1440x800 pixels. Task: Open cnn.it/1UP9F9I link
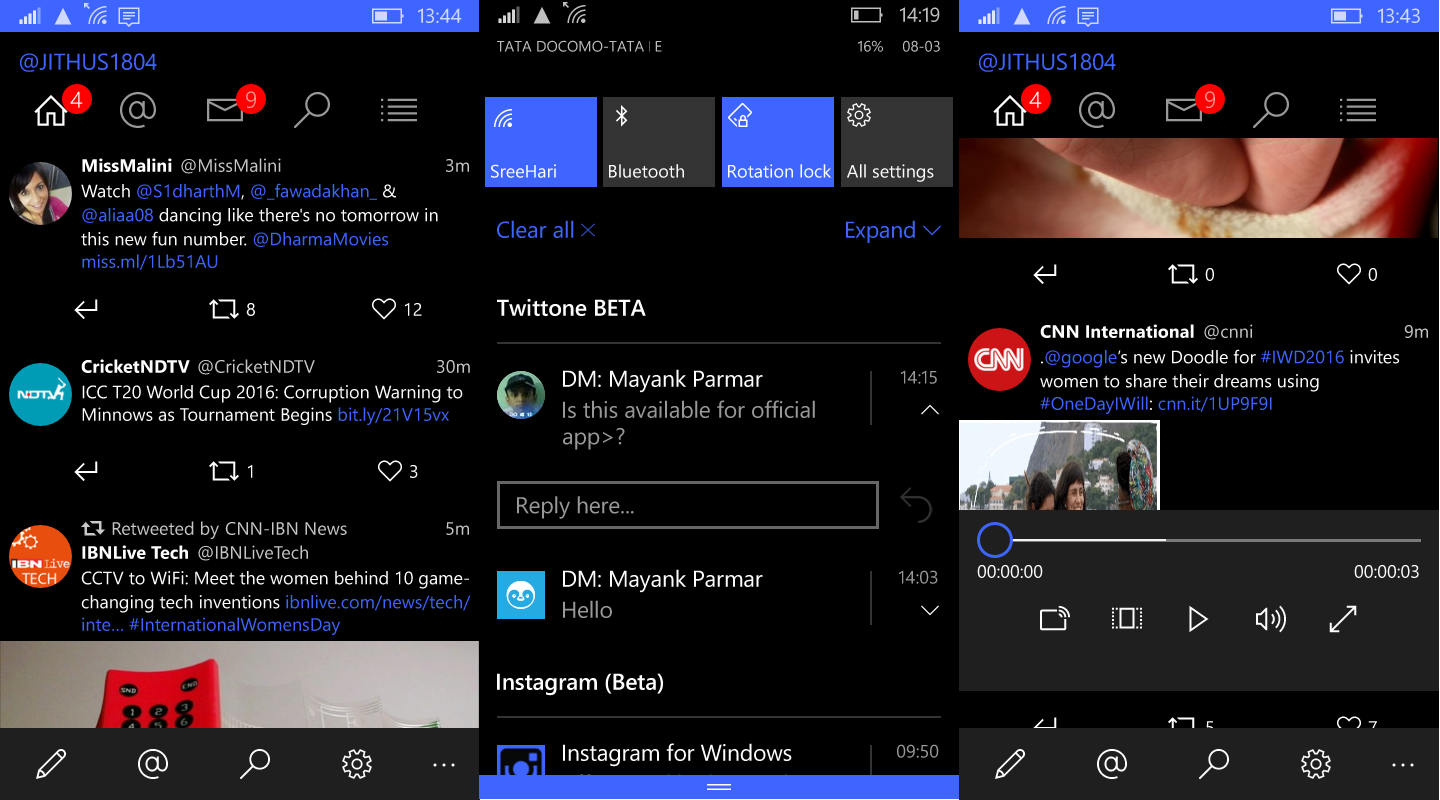[1215, 405]
